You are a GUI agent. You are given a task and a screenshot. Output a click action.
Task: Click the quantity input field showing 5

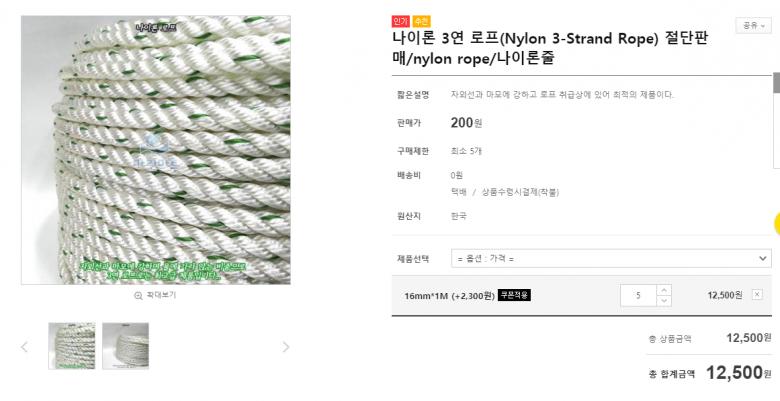(639, 296)
